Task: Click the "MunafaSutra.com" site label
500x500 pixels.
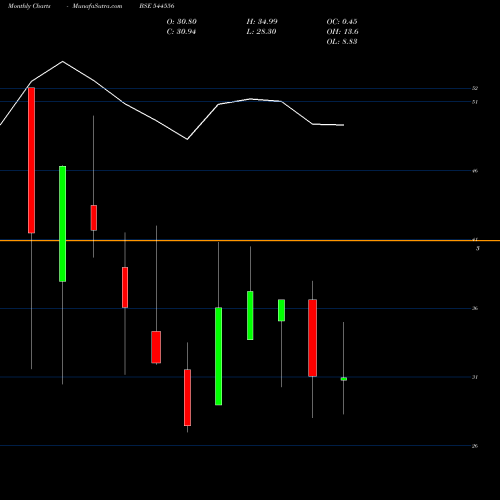Action: point(97,6)
